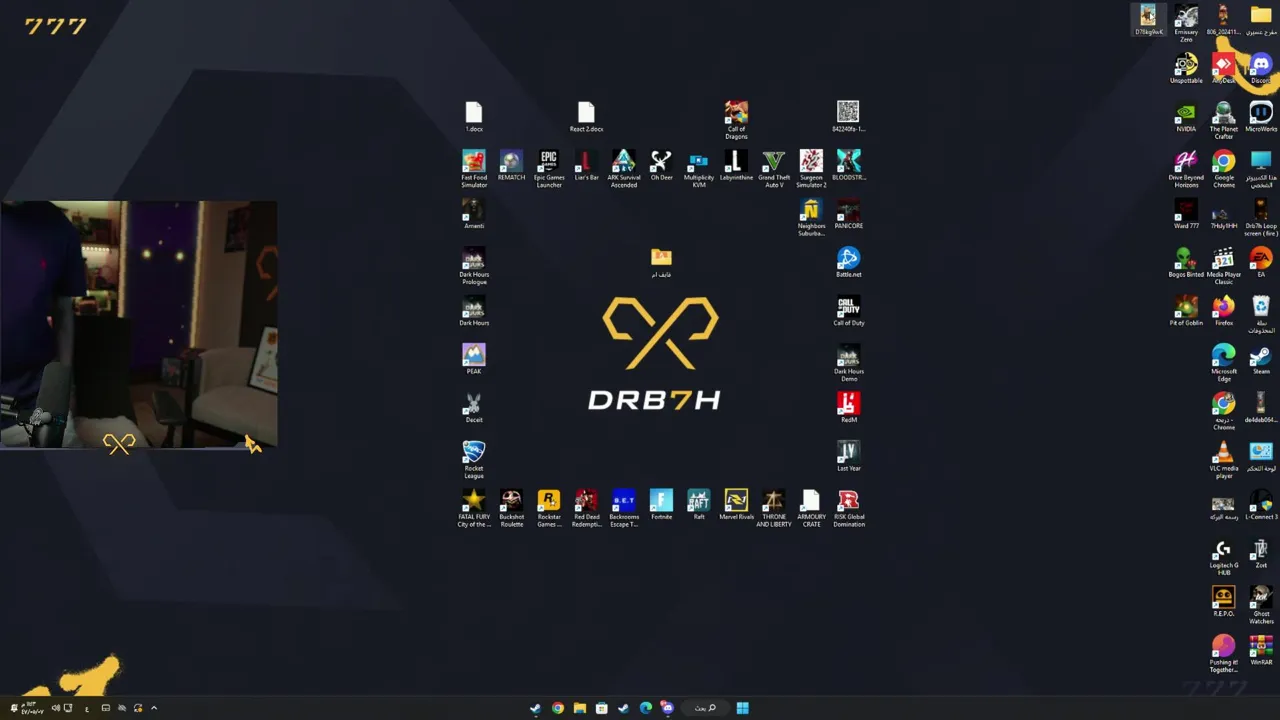Image resolution: width=1280 pixels, height=720 pixels.
Task: Select the MicroWorks icon
Action: point(1261,118)
